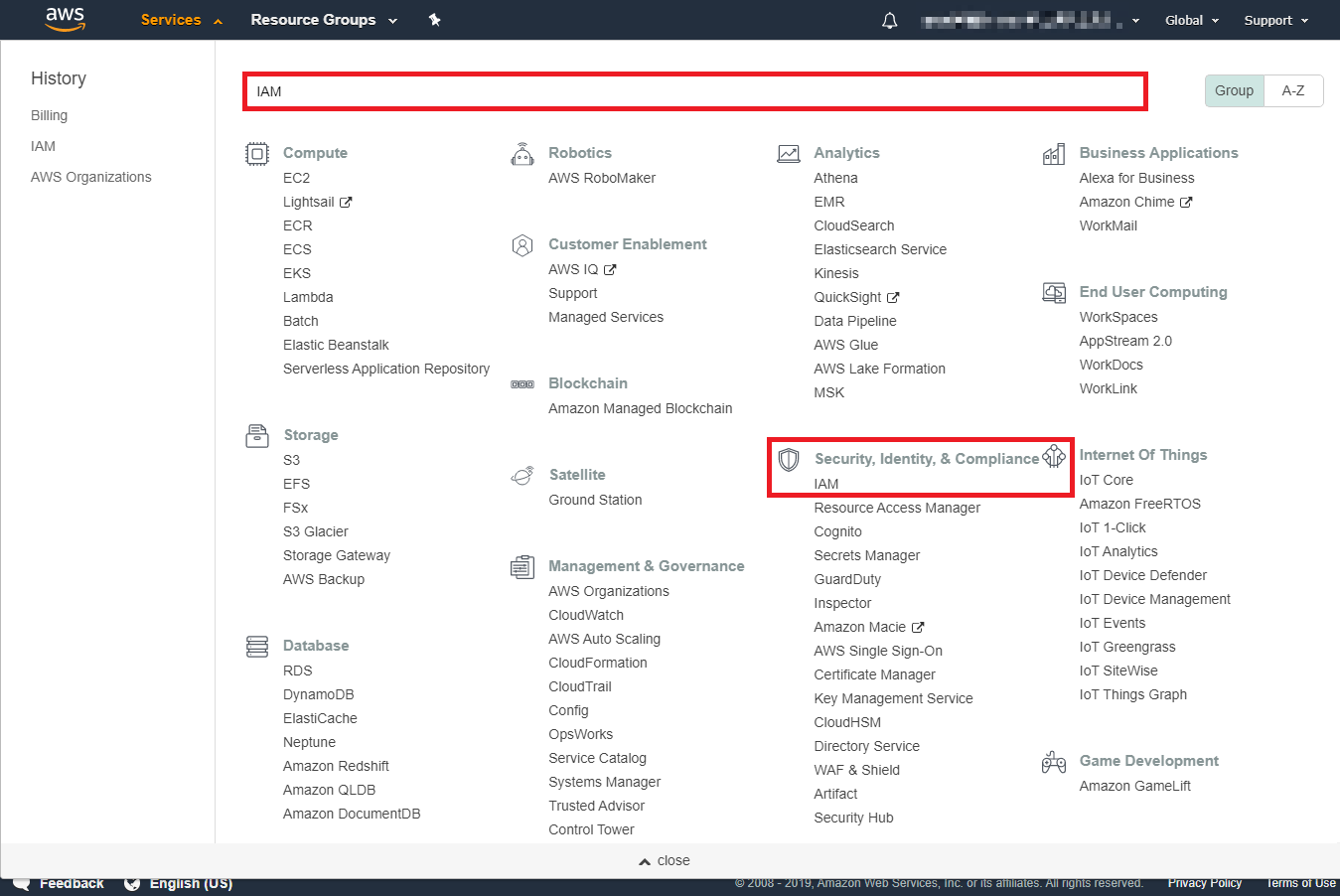Open Storage Gateway service
This screenshot has width=1340, height=896.
337,555
